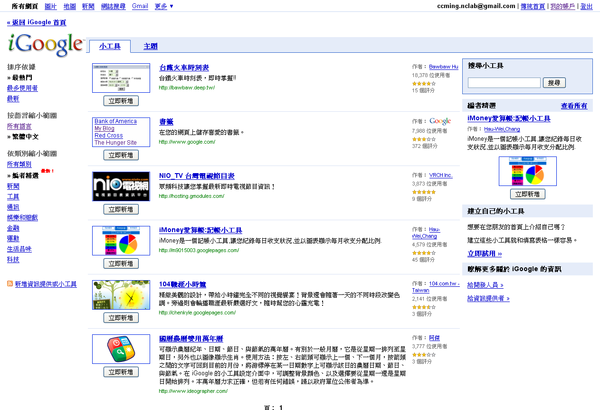
Task: Click 立即新增 under the NIO TV gadget
Action: 121,209
